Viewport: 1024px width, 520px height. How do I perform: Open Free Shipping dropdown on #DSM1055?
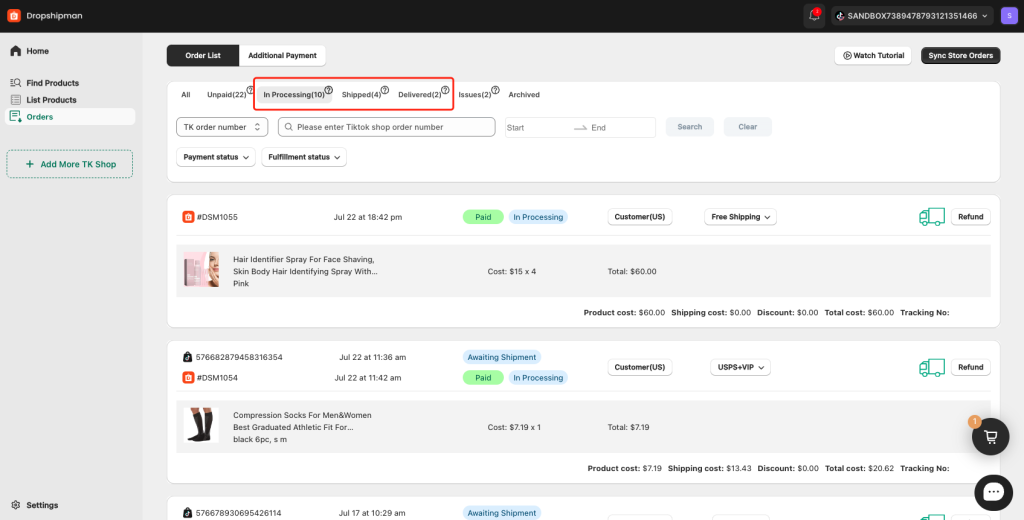[x=740, y=217]
